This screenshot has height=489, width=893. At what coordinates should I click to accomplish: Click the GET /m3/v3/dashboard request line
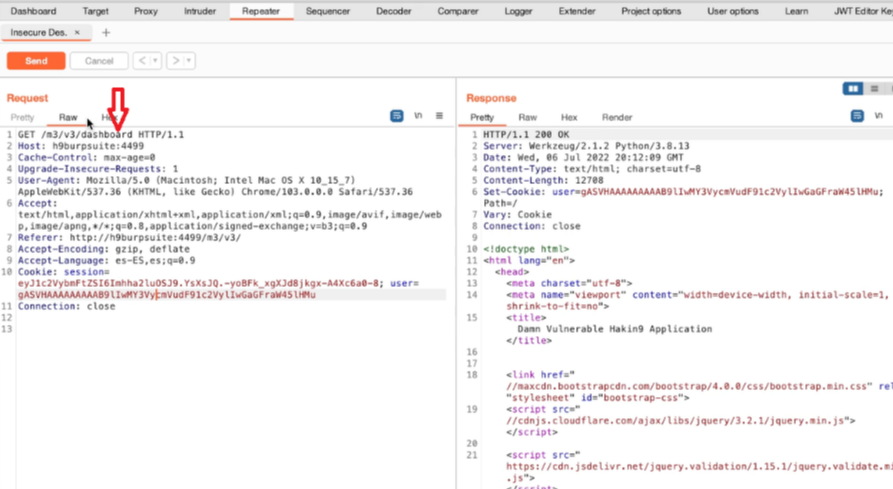(101, 135)
